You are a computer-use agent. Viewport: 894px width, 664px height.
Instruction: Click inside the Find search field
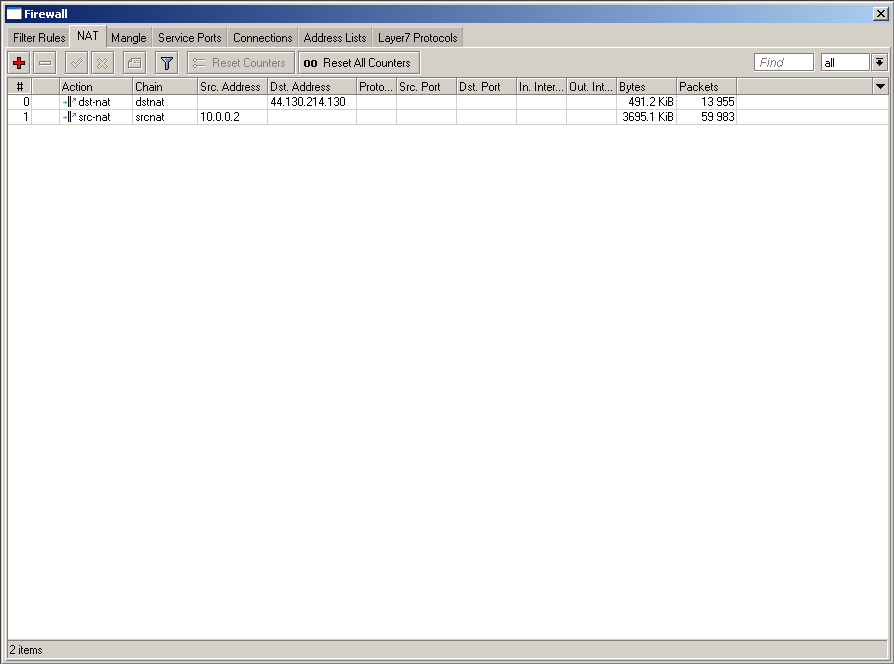(x=783, y=63)
